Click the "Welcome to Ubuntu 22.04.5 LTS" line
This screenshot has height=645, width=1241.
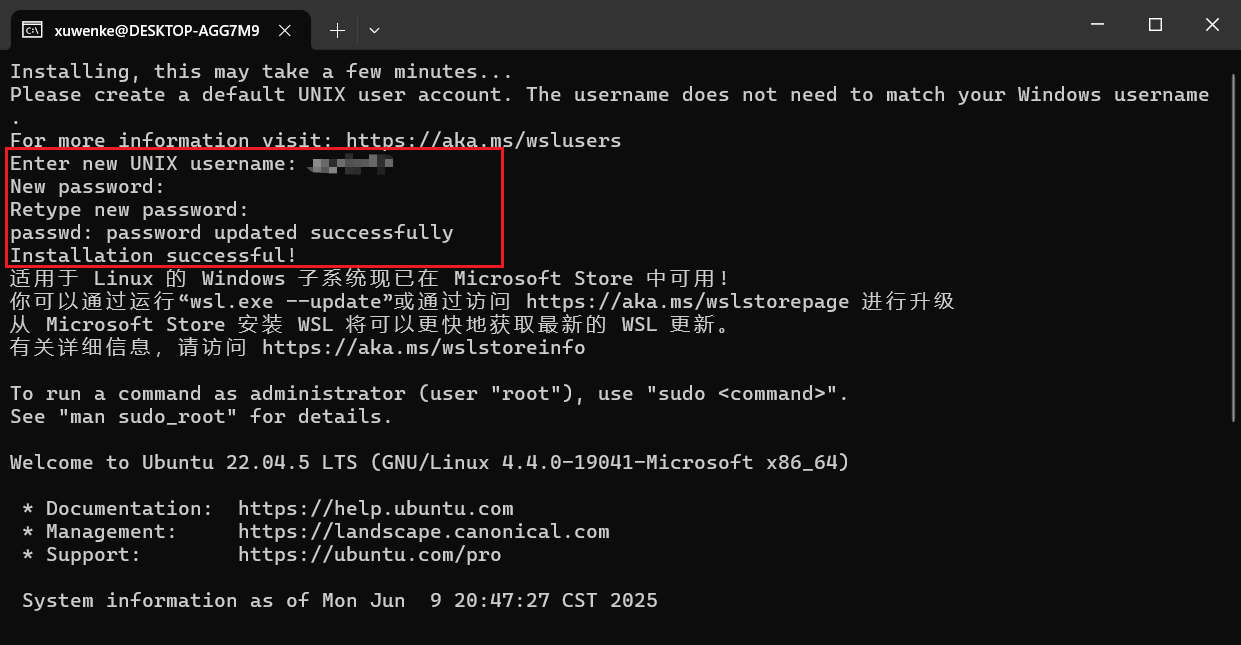tap(430, 463)
